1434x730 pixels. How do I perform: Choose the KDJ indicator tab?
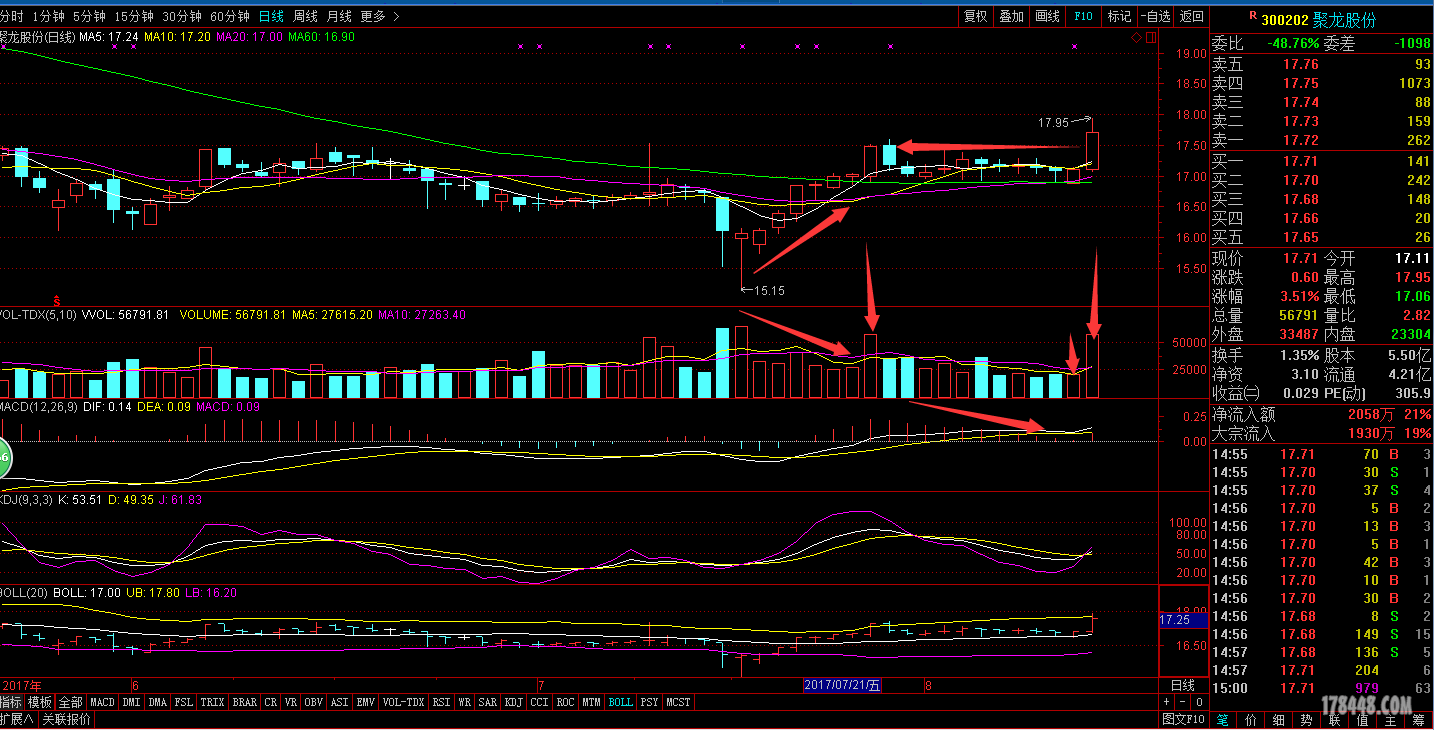[513, 702]
